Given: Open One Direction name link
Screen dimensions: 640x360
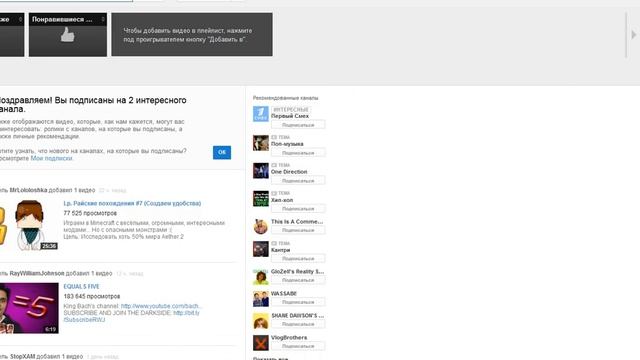Looking at the screenshot, I should (289, 172).
